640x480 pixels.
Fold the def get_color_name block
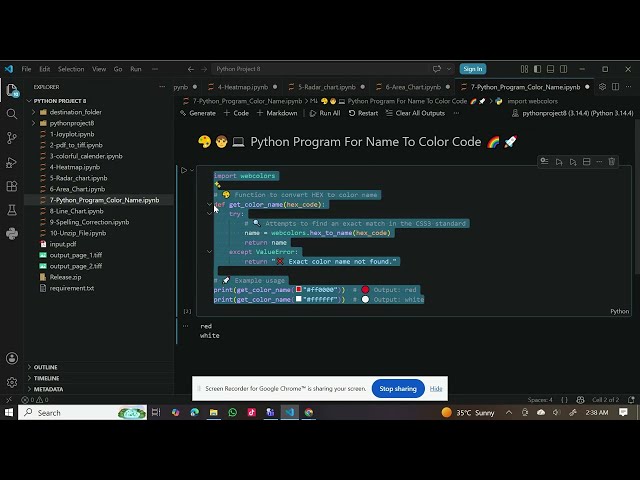tap(209, 204)
